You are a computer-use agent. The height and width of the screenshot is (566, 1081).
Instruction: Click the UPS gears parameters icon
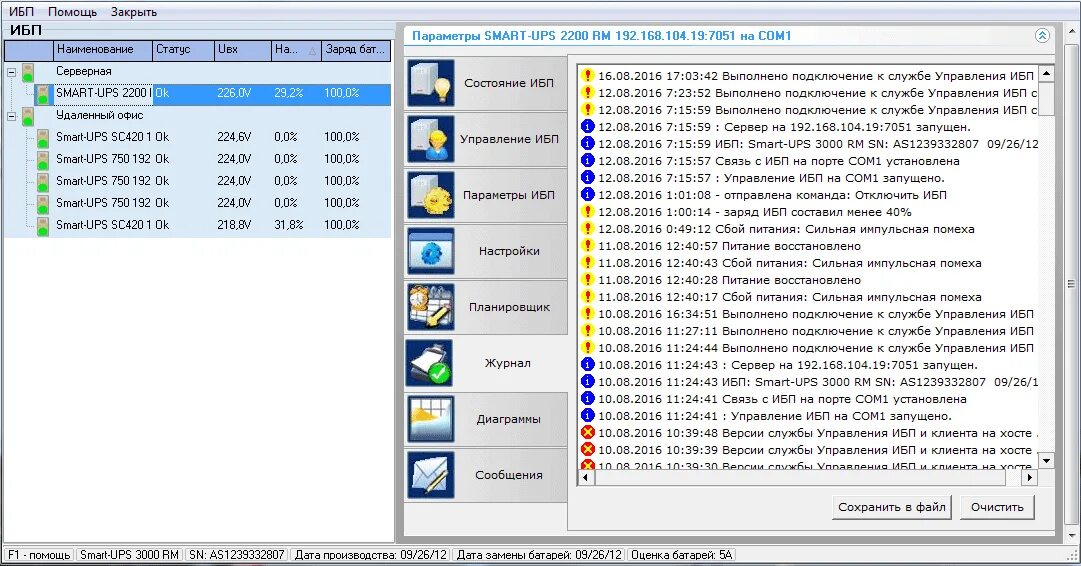coord(430,195)
